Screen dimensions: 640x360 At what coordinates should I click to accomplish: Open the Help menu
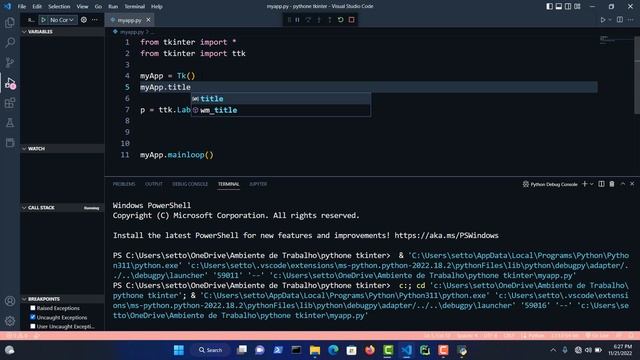(157, 7)
